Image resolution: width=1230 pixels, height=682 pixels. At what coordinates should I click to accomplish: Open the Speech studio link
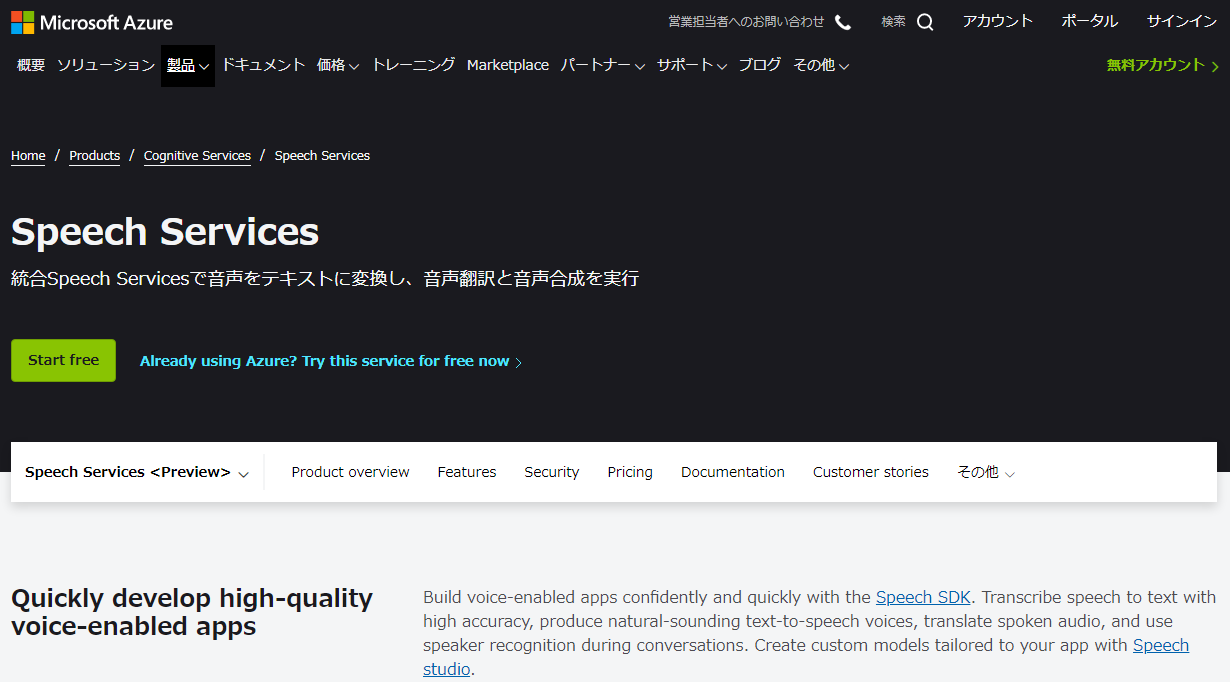(x=1161, y=645)
